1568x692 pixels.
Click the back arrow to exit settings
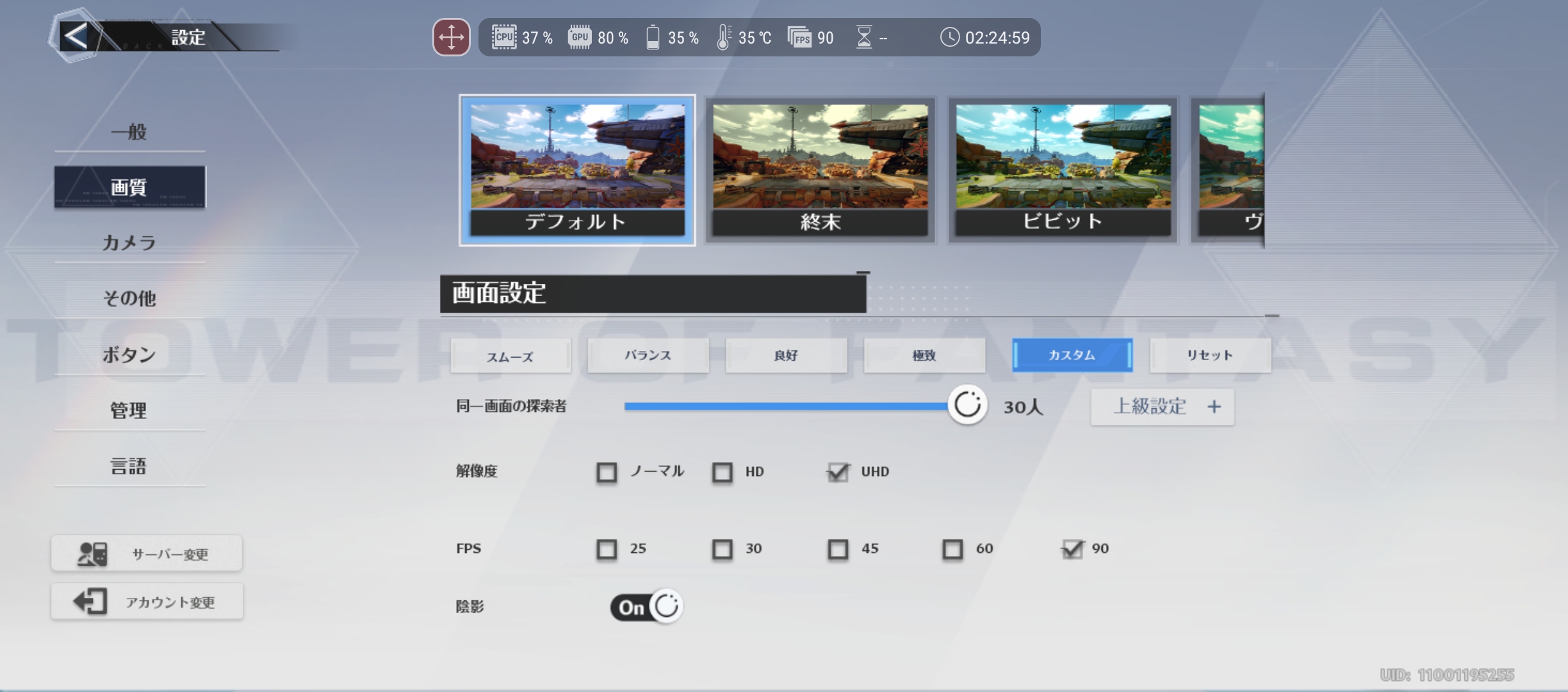(x=75, y=37)
